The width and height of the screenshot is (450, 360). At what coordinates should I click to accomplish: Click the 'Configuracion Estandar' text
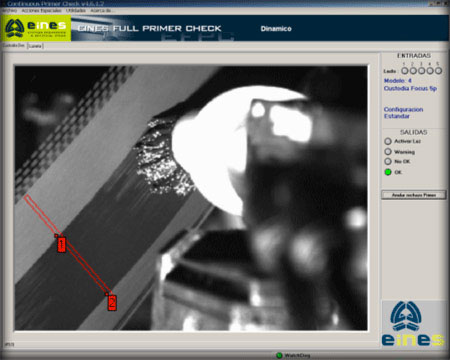(403, 113)
